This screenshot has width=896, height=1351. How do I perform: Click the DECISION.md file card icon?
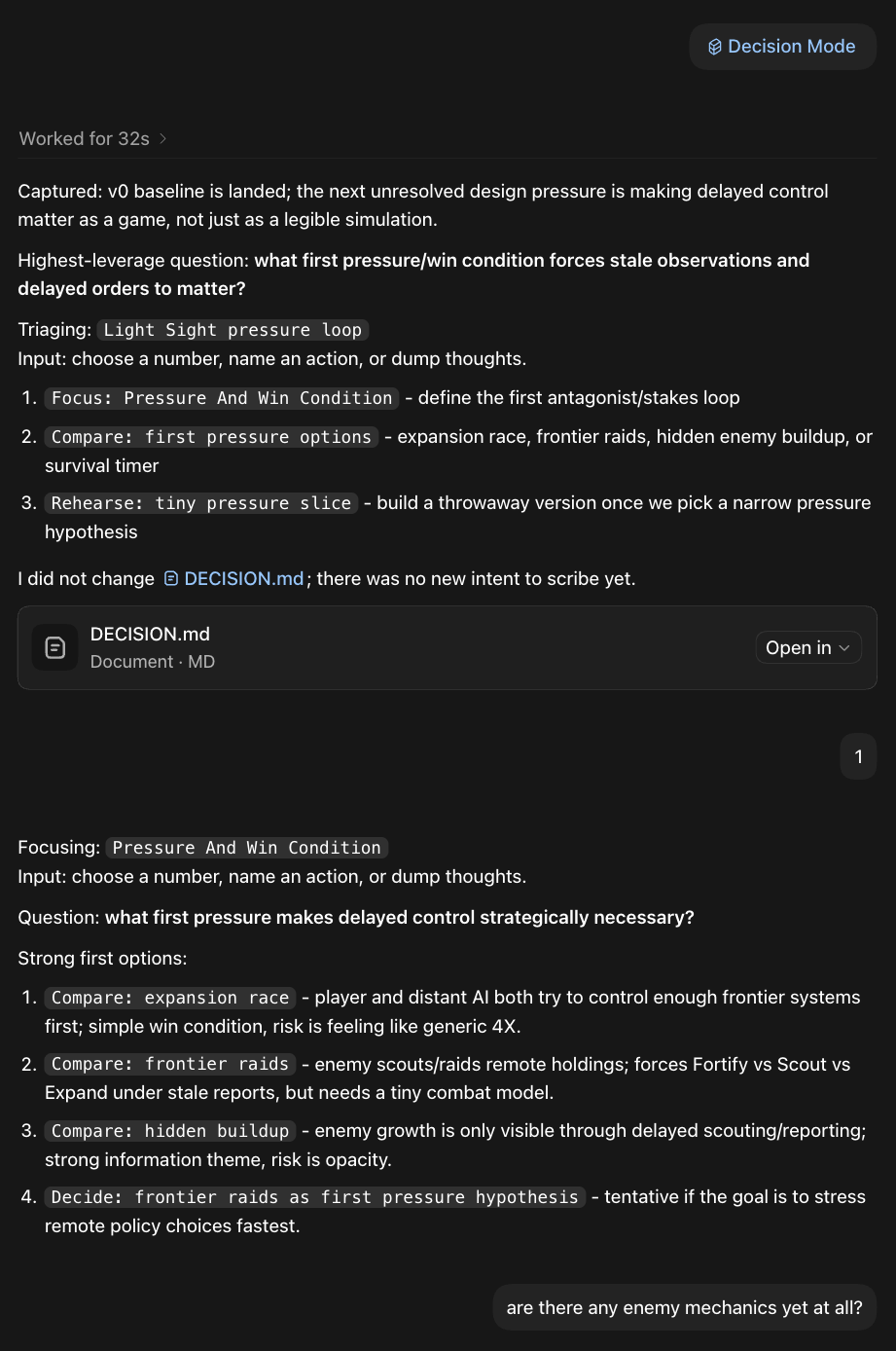[55, 648]
